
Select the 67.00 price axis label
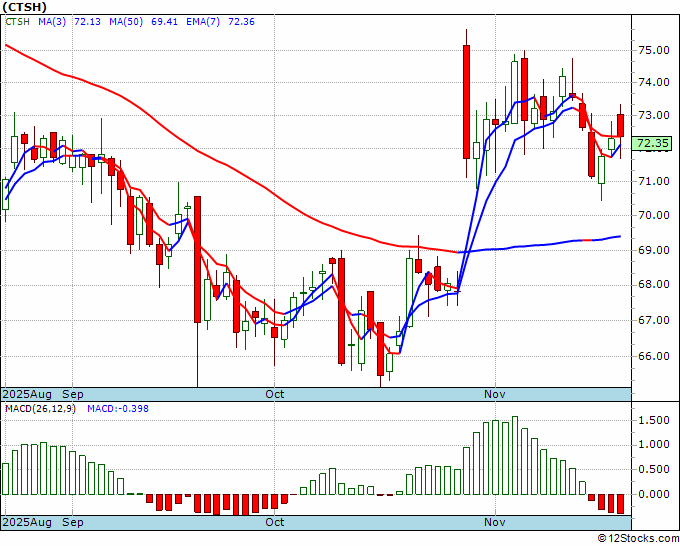(654, 320)
